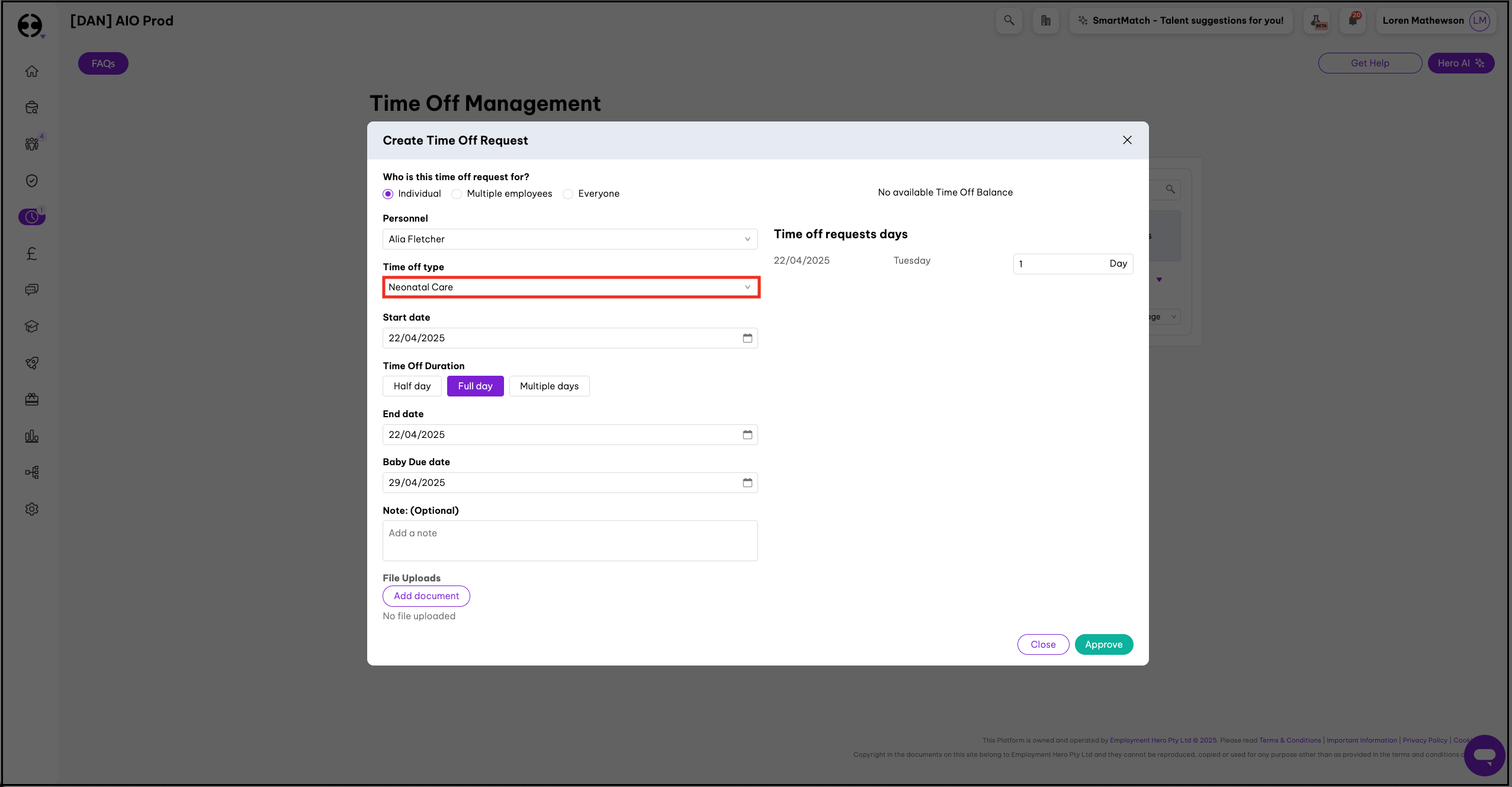
Task: Click the Start date calendar icon
Action: (747, 338)
